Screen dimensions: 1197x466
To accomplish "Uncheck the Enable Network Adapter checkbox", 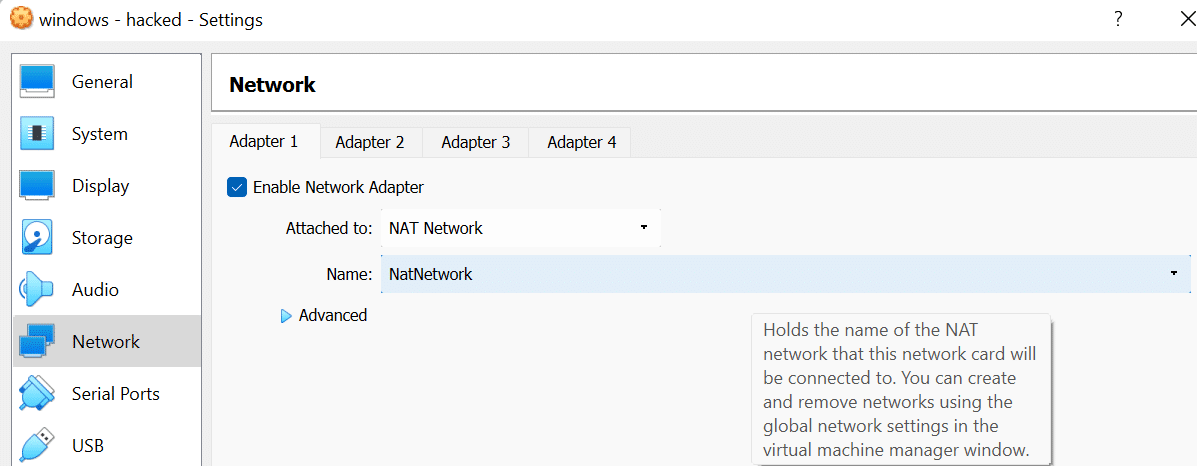I will tap(237, 187).
